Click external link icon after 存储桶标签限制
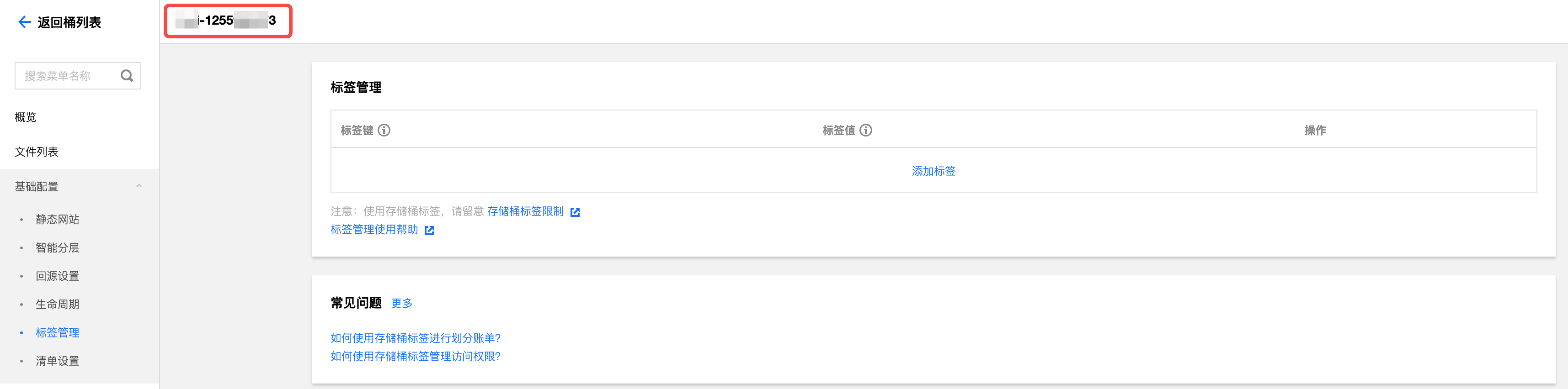 (x=575, y=212)
